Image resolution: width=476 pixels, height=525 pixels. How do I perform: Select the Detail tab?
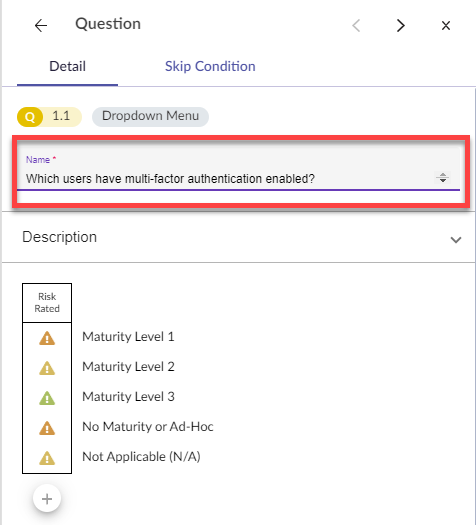(67, 66)
